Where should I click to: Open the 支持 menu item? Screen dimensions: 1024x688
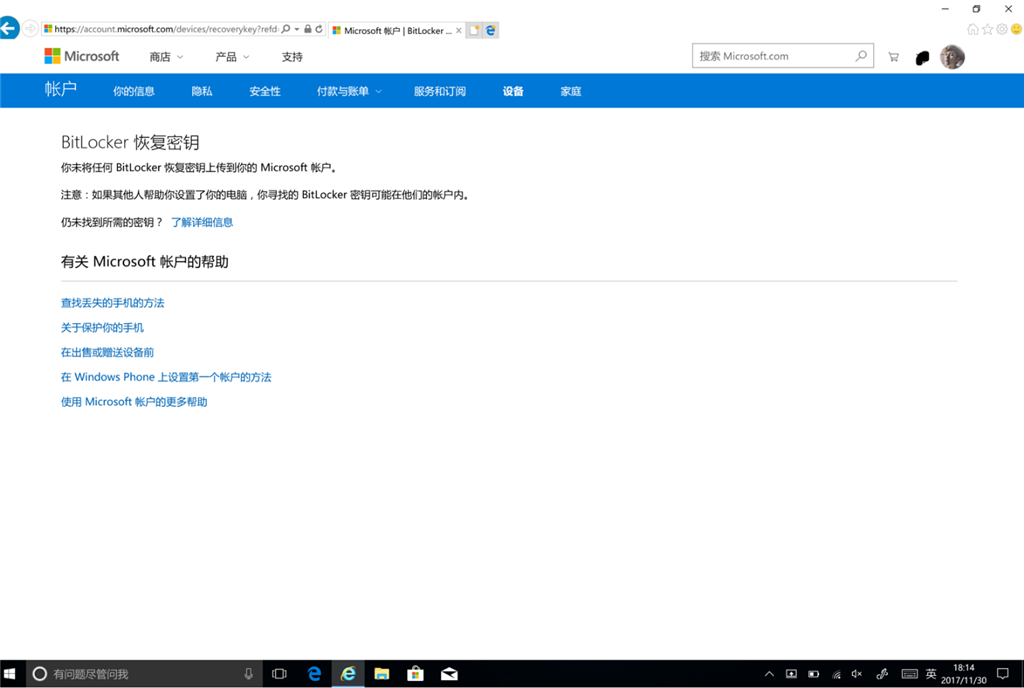292,57
